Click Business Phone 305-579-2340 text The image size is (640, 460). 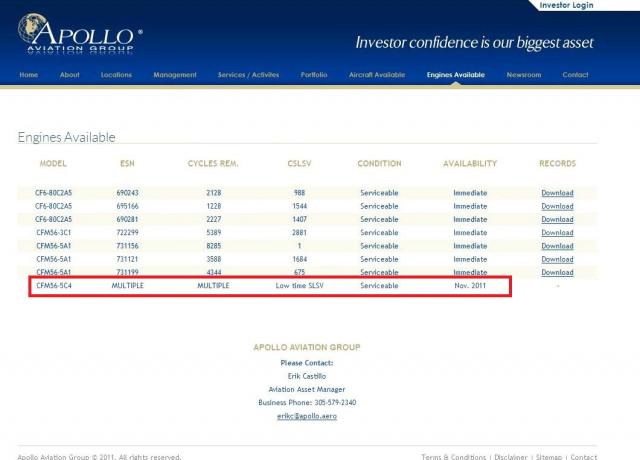coord(307,402)
